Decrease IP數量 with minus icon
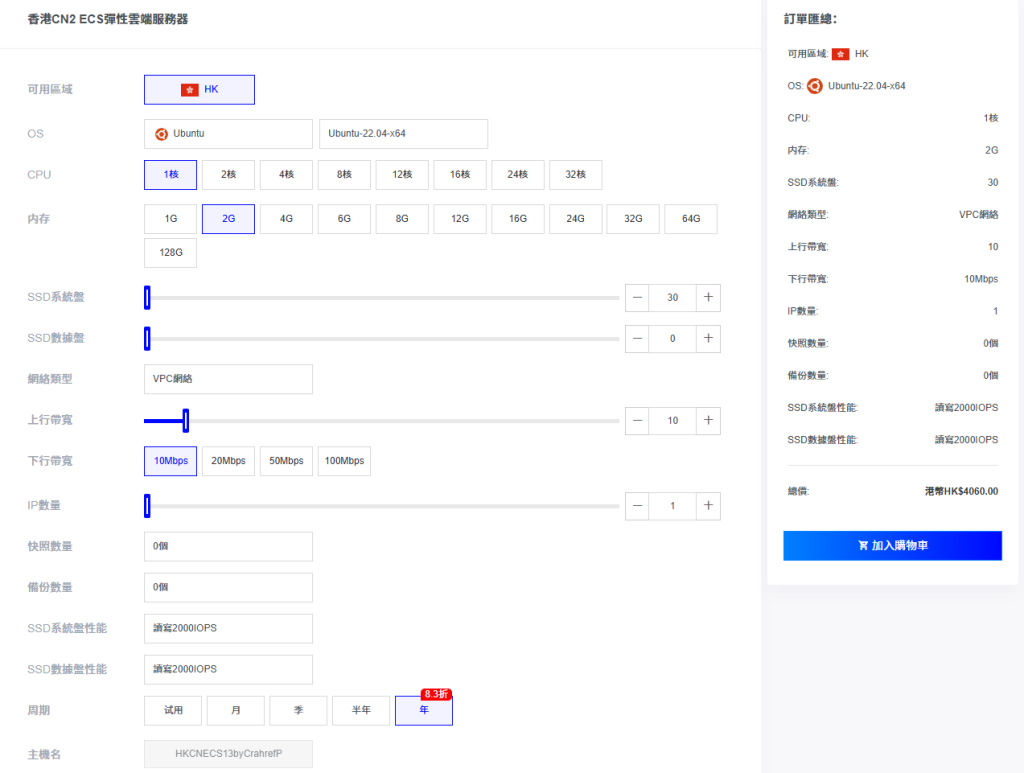 (637, 506)
